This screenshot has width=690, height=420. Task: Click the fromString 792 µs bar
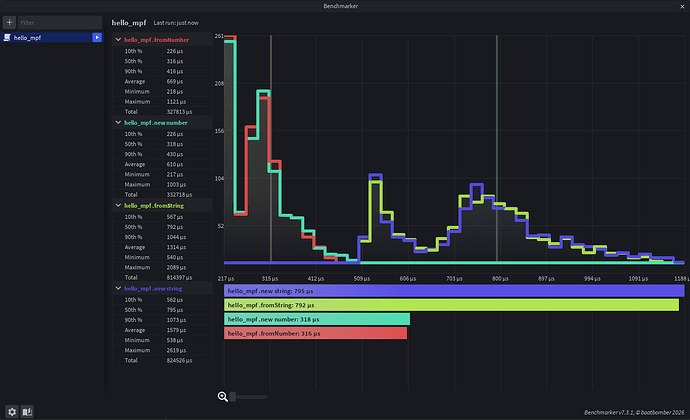click(x=451, y=305)
